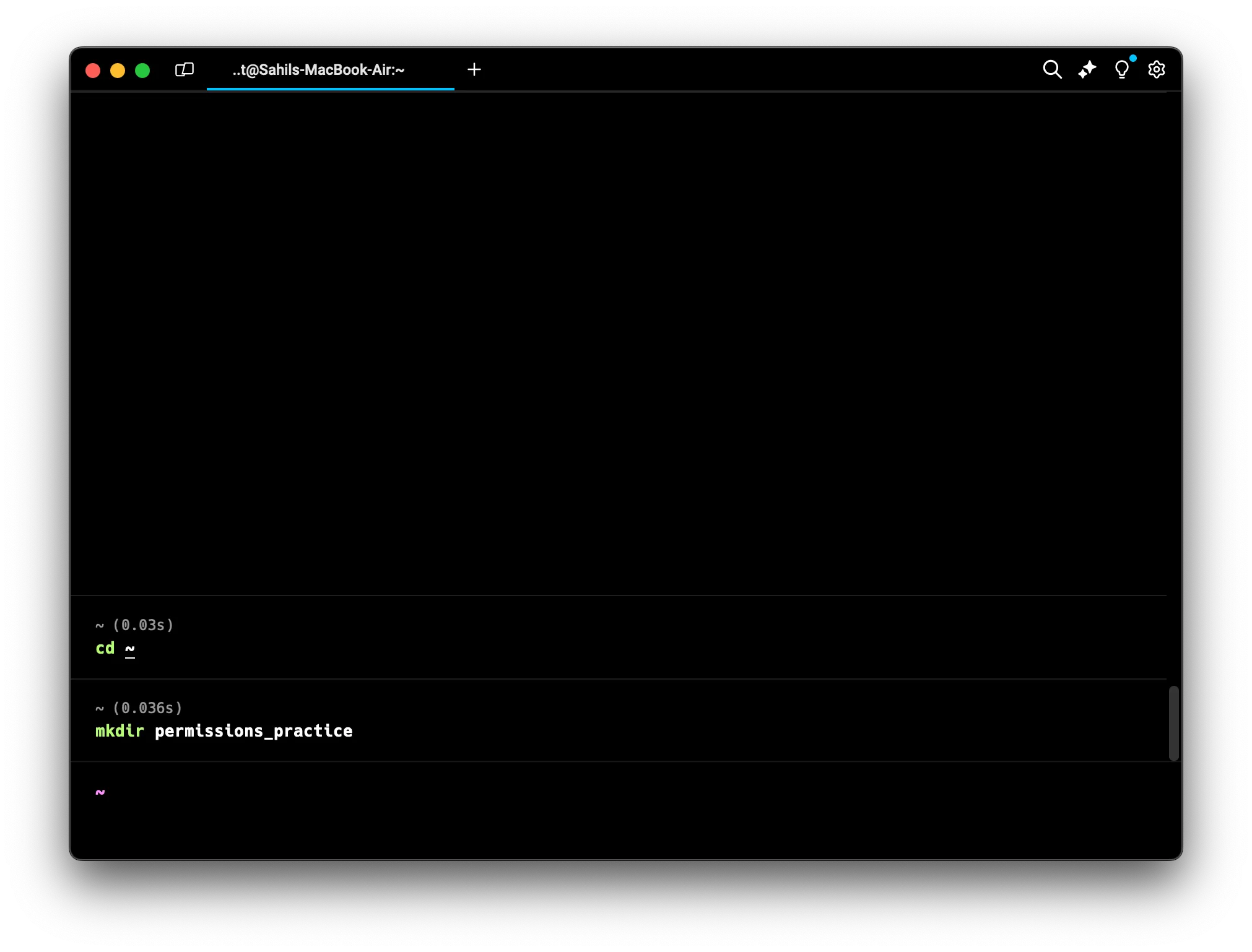The height and width of the screenshot is (952, 1252).
Task: Click the 'permissions_practice' argument text
Action: [253, 731]
